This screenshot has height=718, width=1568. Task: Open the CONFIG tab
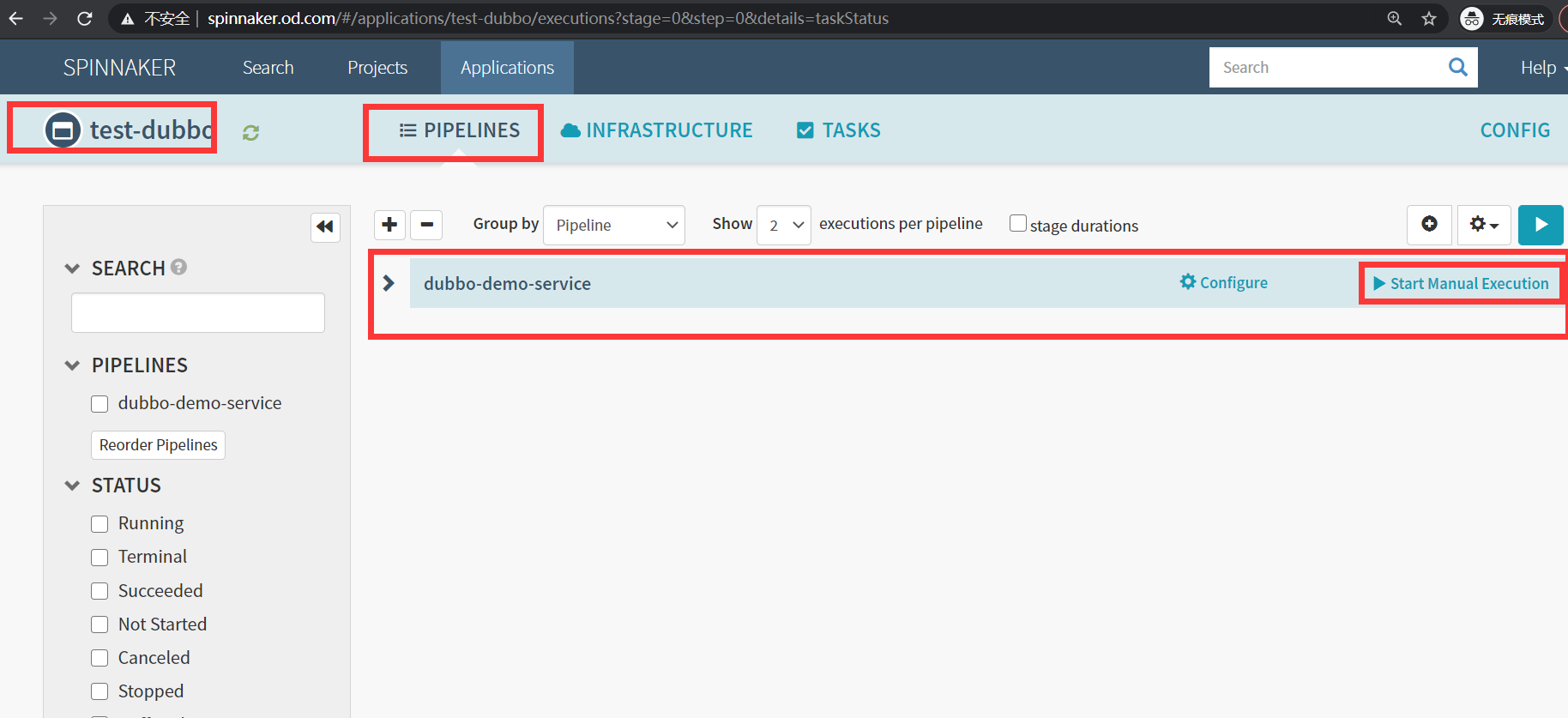click(1515, 130)
